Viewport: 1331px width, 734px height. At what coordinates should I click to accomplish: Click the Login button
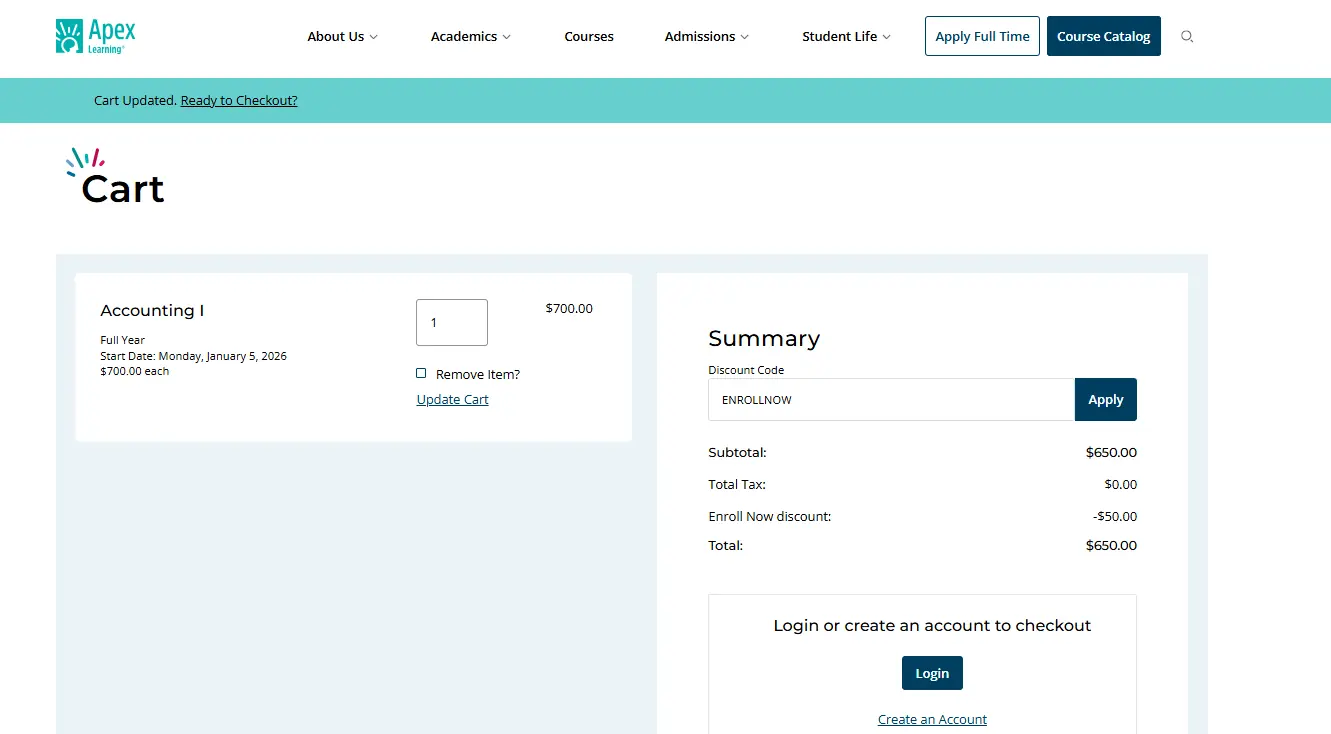[x=932, y=673]
